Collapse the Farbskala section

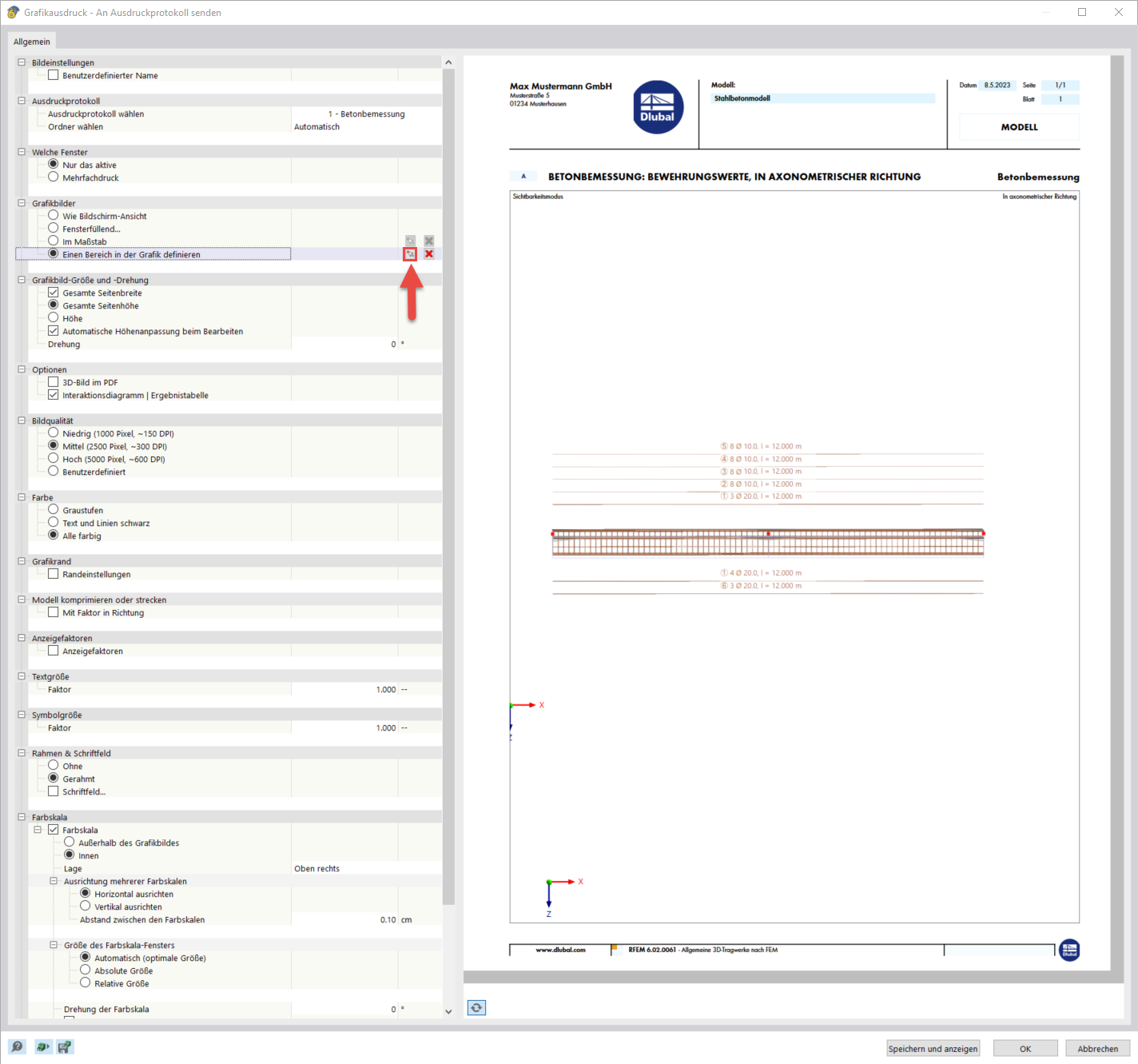click(21, 816)
